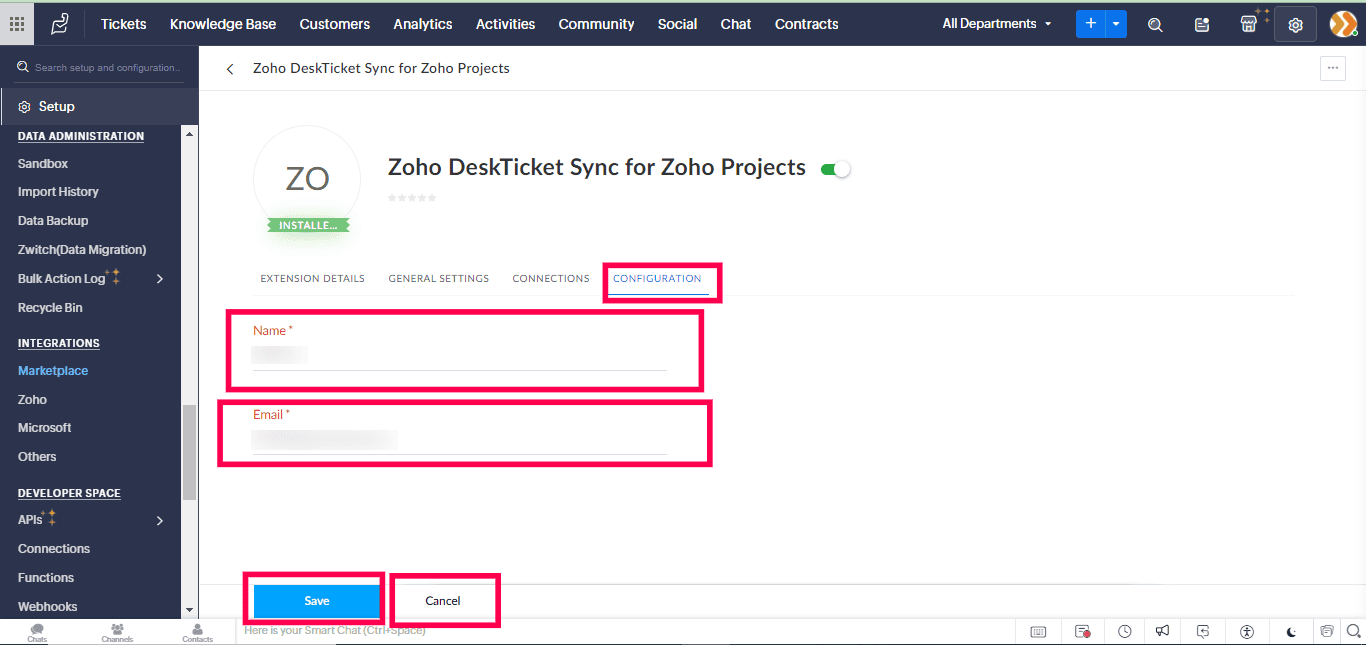The image size is (1366, 645).
Task: Open Recycle Bin in sidebar
Action: point(50,308)
